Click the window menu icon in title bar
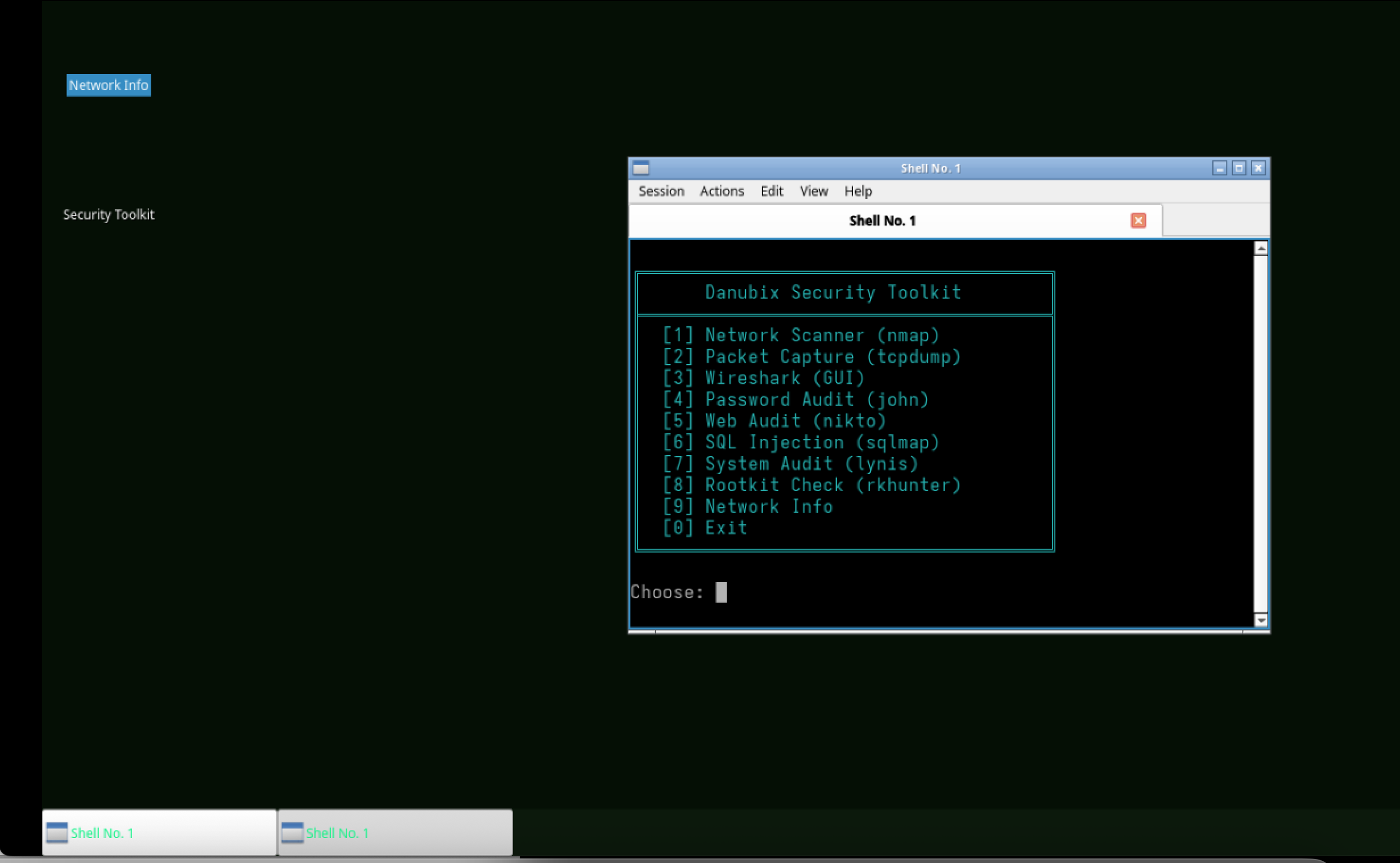Screen dimensions: 1400x863 [641, 168]
